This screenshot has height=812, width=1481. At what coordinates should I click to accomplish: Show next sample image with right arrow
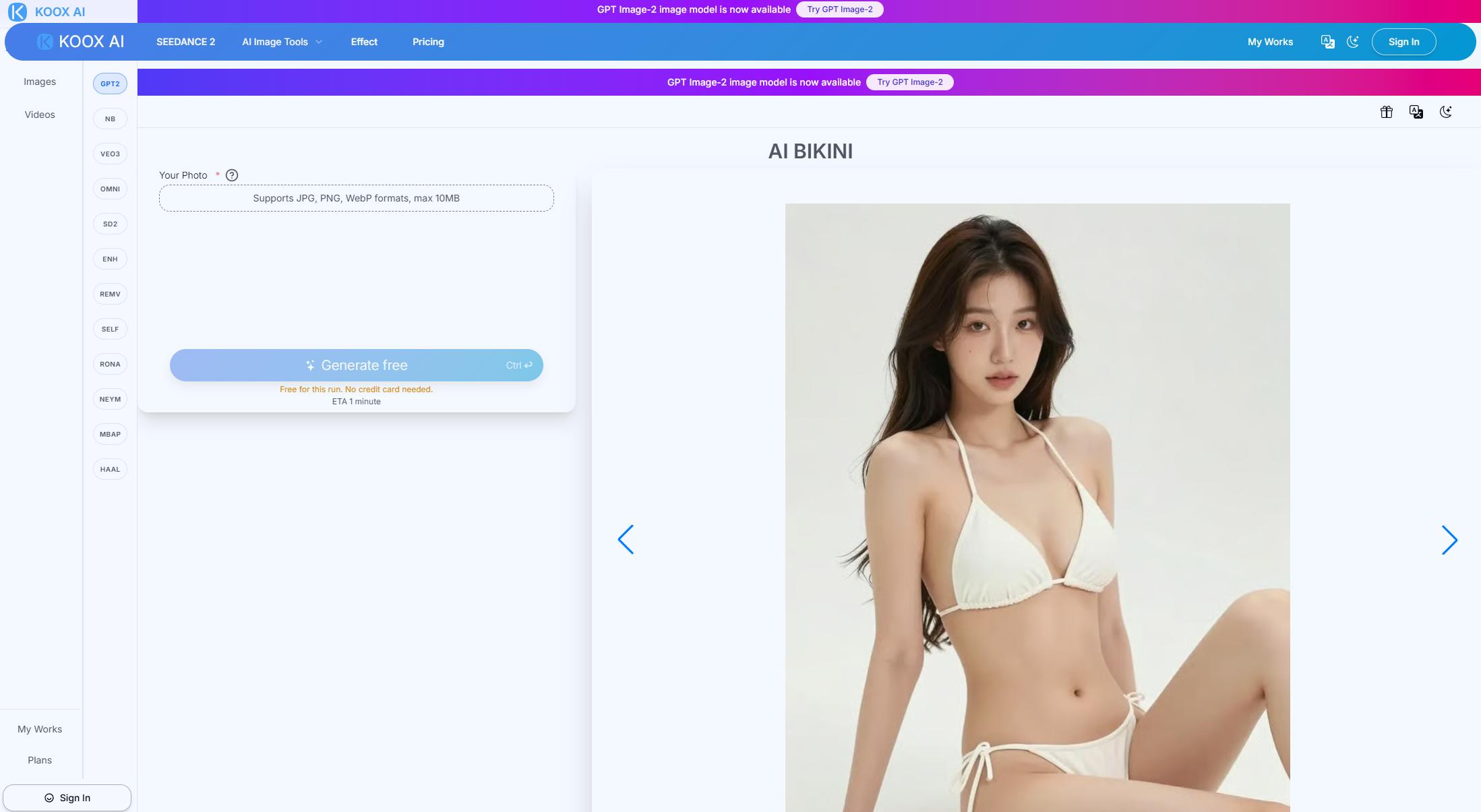[x=1449, y=540]
